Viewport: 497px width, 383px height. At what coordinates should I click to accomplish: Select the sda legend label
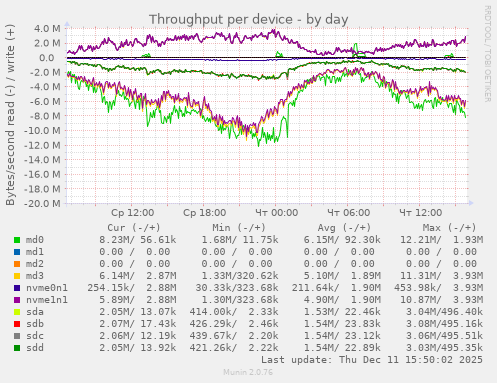point(35,312)
